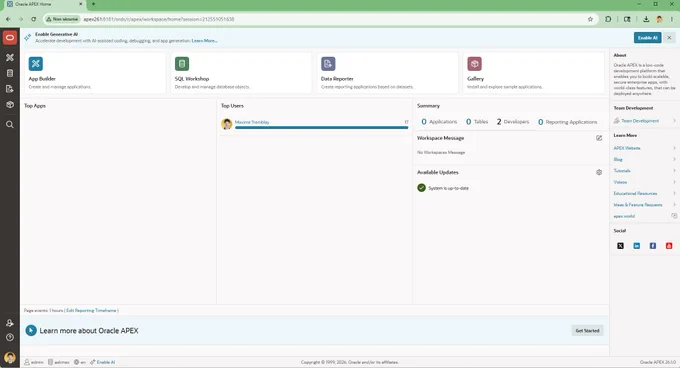Open Chrome's three-dot menu
The width and height of the screenshot is (680, 368).
(x=672, y=19)
